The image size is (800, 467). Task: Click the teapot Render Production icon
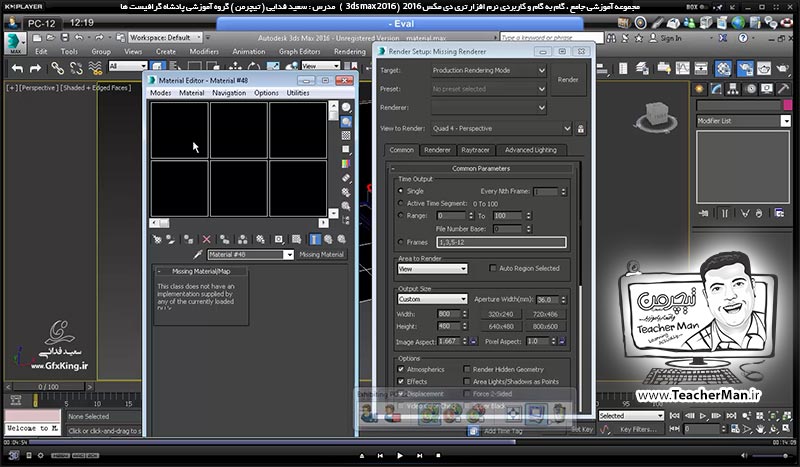pyautogui.click(x=783, y=68)
